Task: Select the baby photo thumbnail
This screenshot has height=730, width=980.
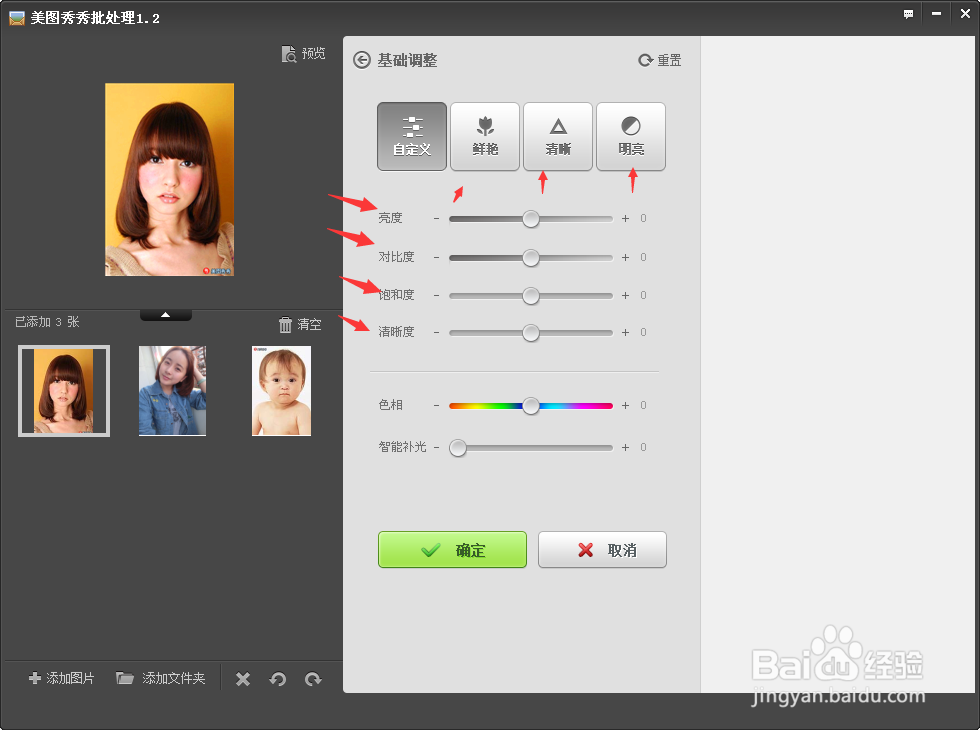Action: (281, 390)
